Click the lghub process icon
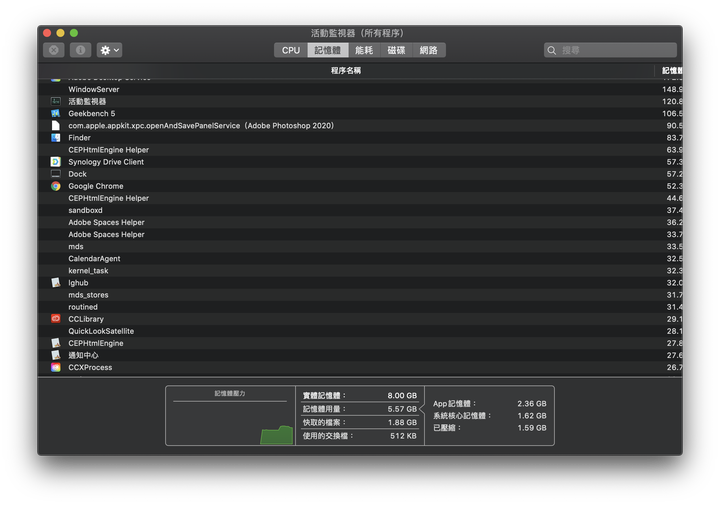The height and width of the screenshot is (505, 720). coord(56,282)
